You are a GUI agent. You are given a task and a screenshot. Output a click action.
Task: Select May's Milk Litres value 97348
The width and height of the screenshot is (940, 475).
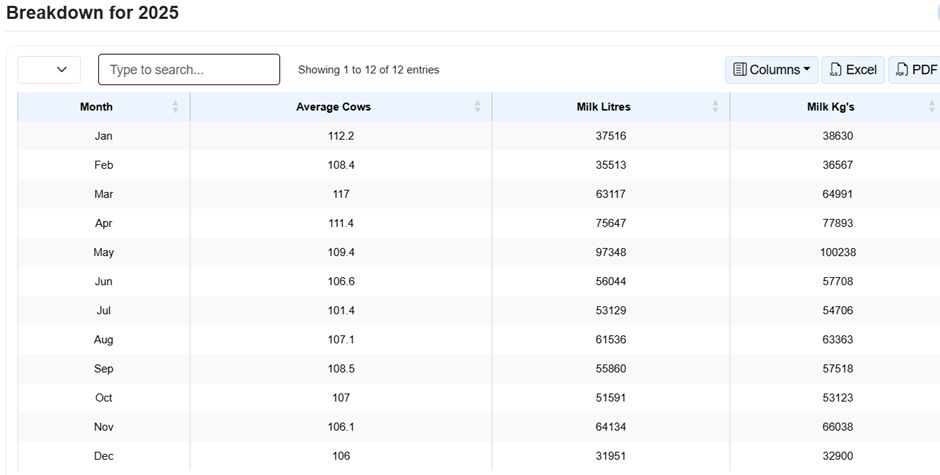(609, 252)
